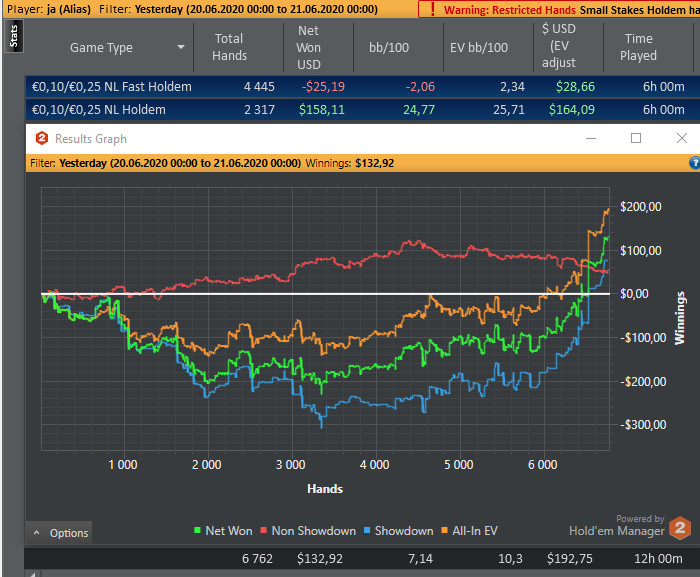Click the 12h 00m time played summary

pyautogui.click(x=658, y=558)
